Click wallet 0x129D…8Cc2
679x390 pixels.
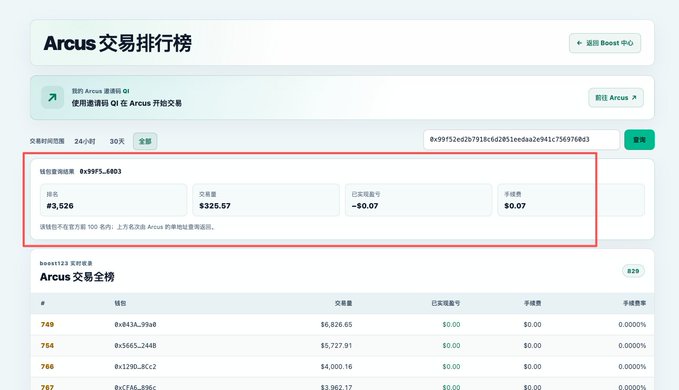point(135,367)
